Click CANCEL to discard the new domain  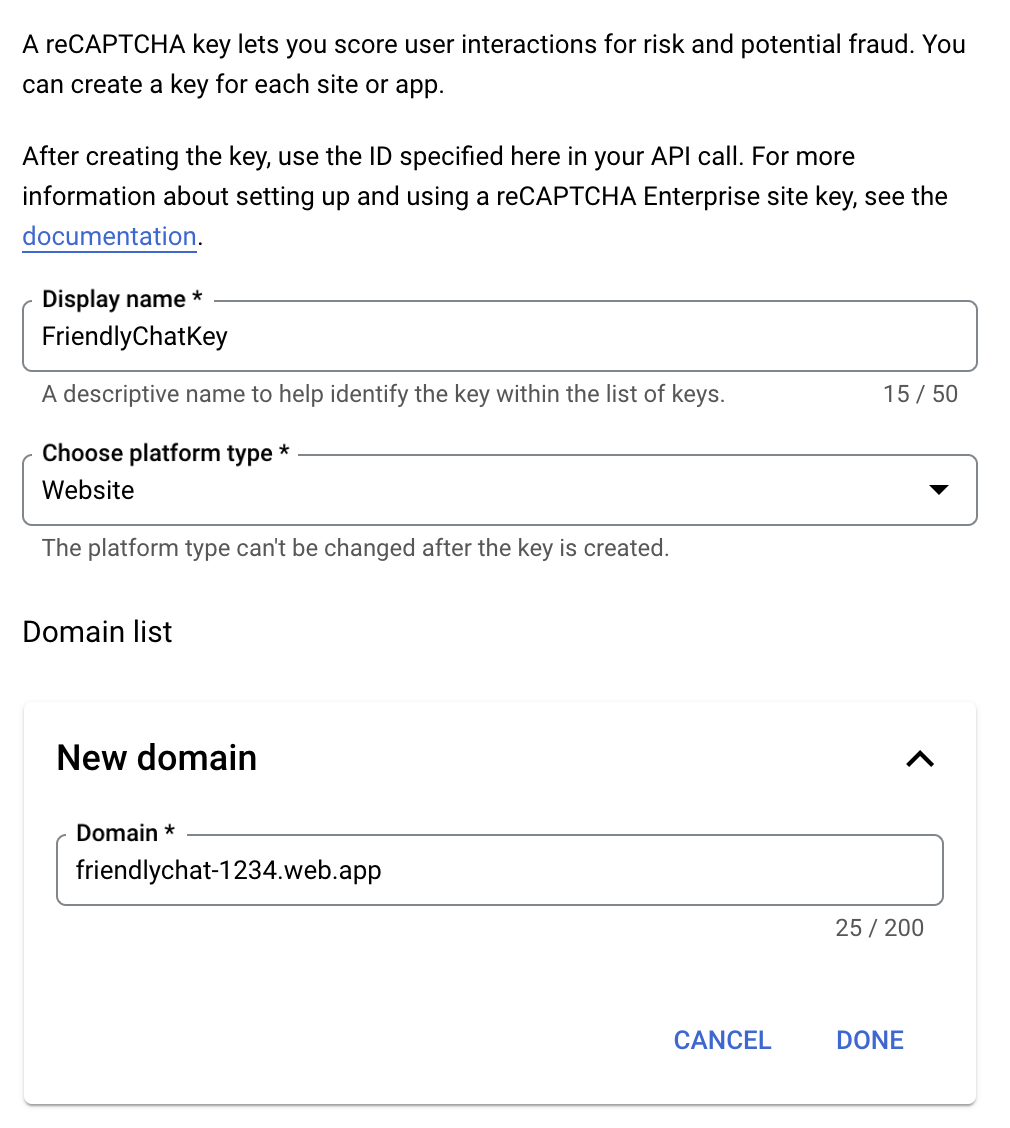click(x=722, y=1040)
